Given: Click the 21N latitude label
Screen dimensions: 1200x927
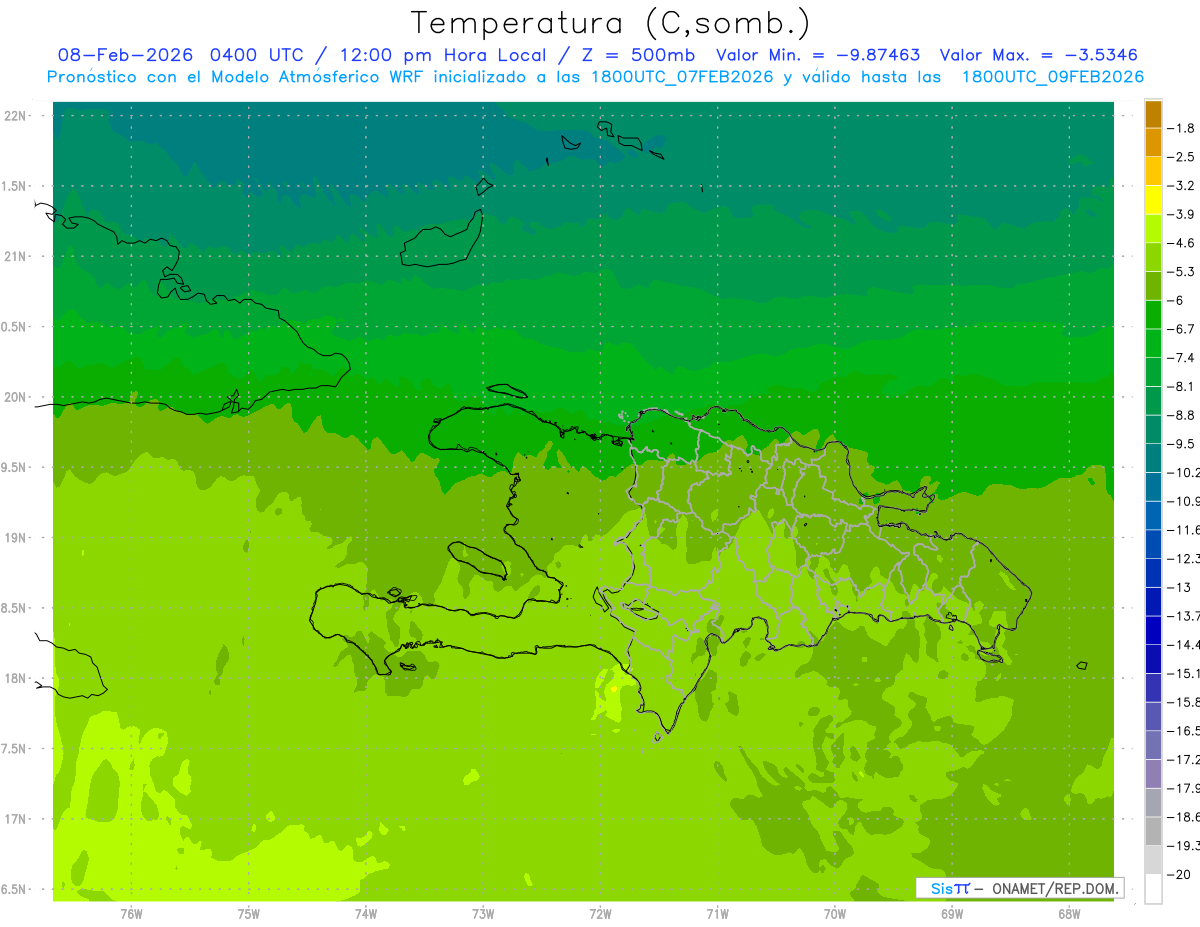Looking at the screenshot, I should [15, 257].
